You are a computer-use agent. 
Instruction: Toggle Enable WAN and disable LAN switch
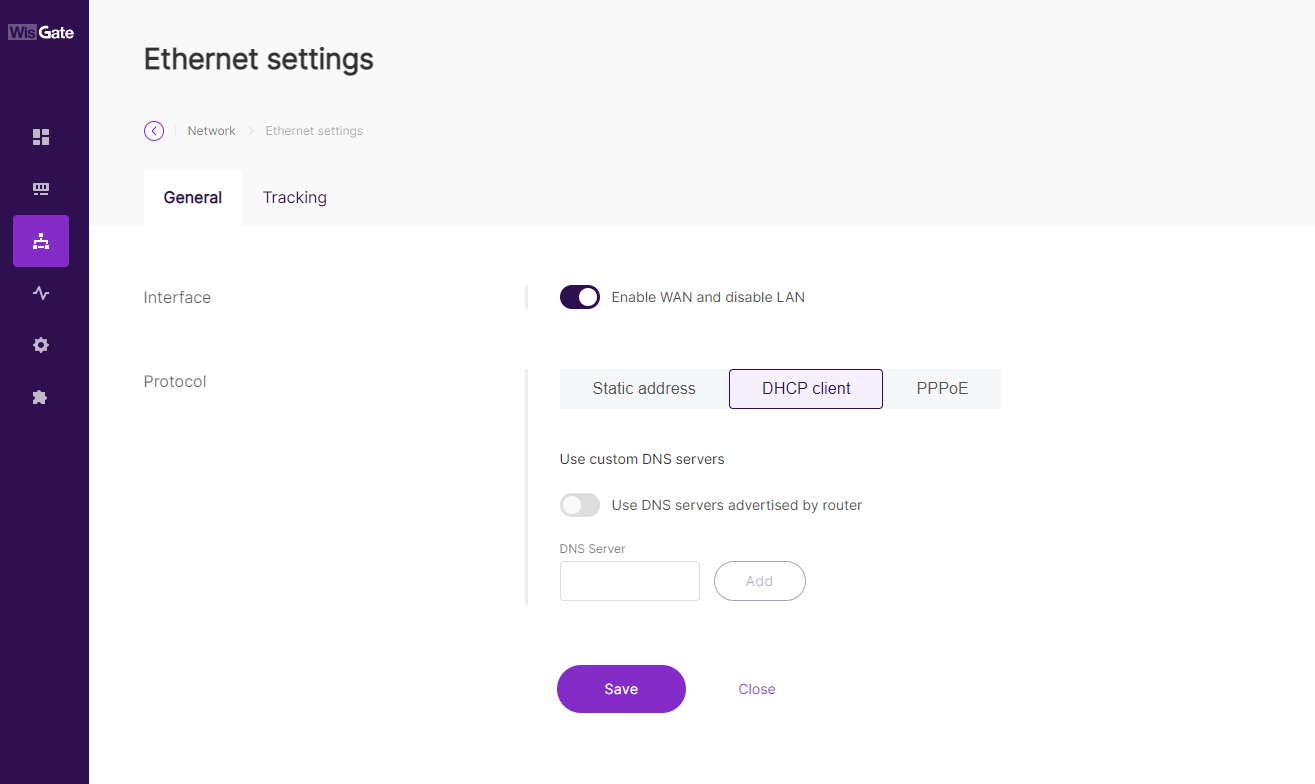pyautogui.click(x=580, y=297)
